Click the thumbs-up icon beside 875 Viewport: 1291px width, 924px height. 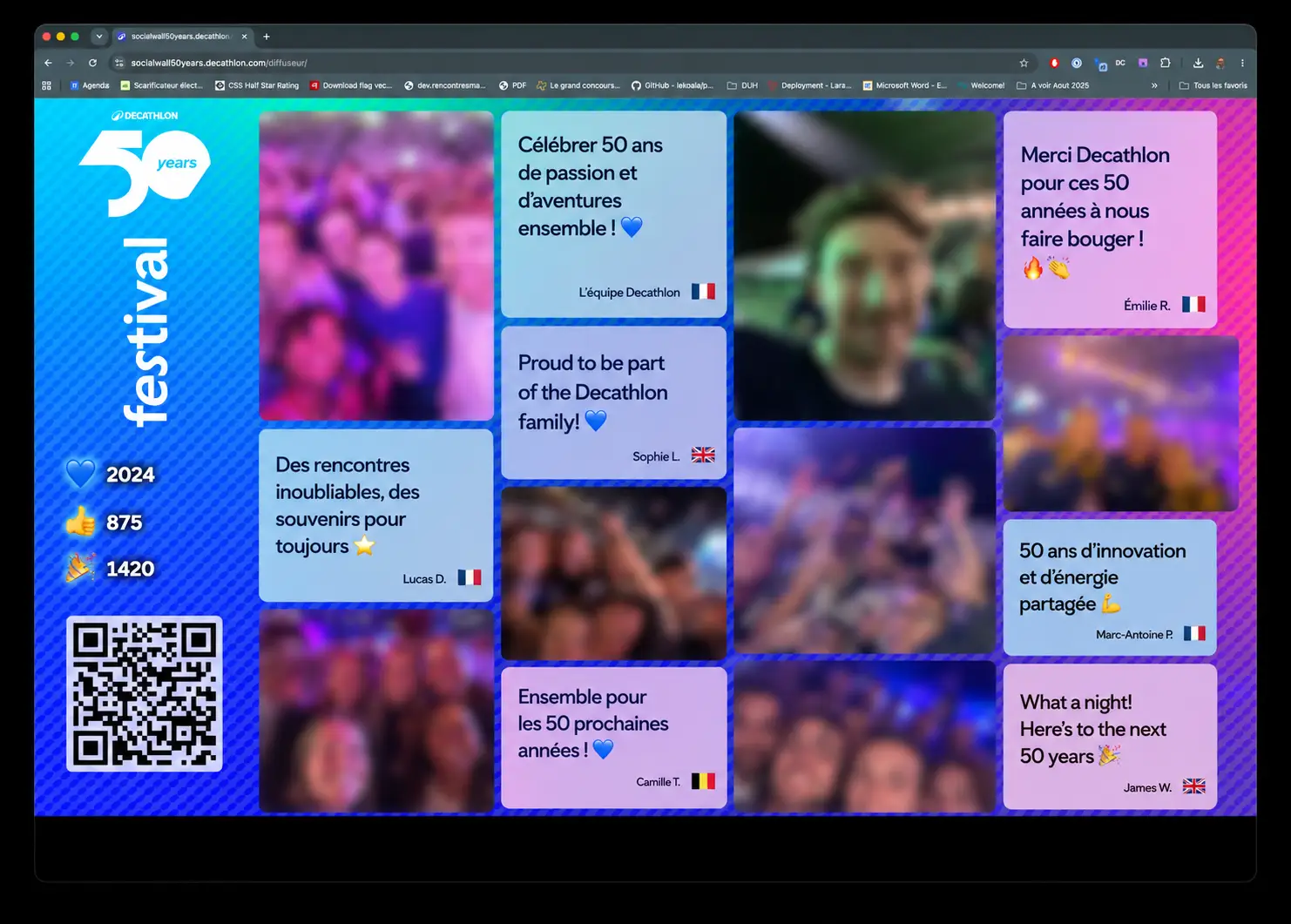pyautogui.click(x=80, y=522)
